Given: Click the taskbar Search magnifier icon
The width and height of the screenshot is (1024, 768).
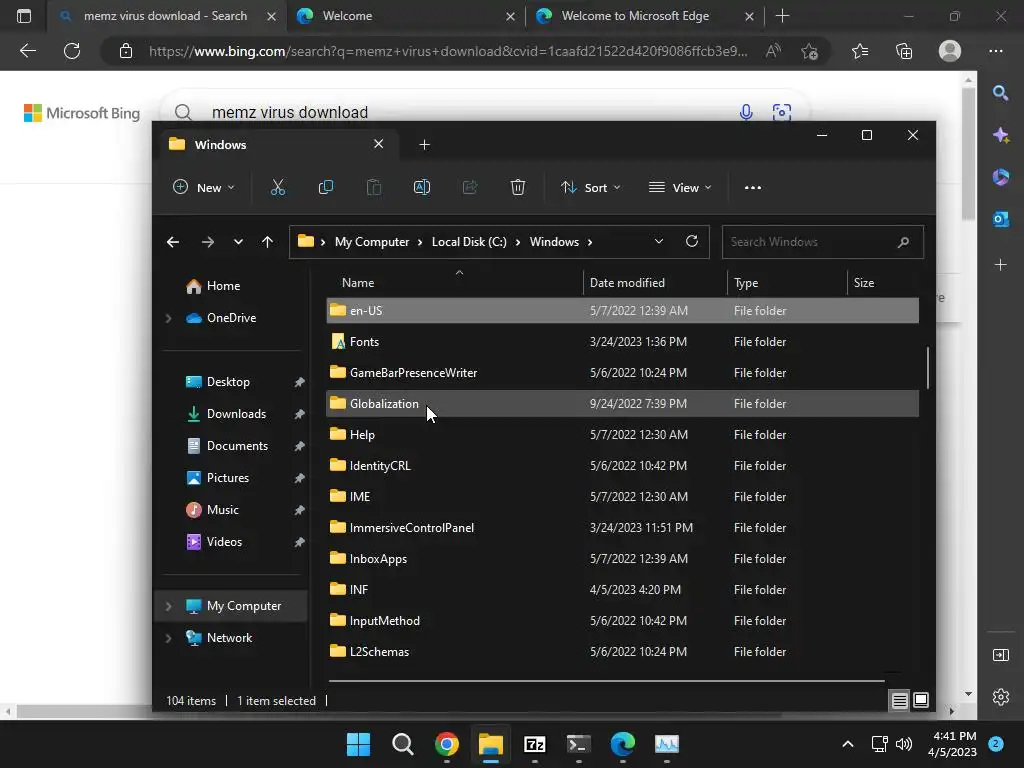Looking at the screenshot, I should tap(402, 744).
